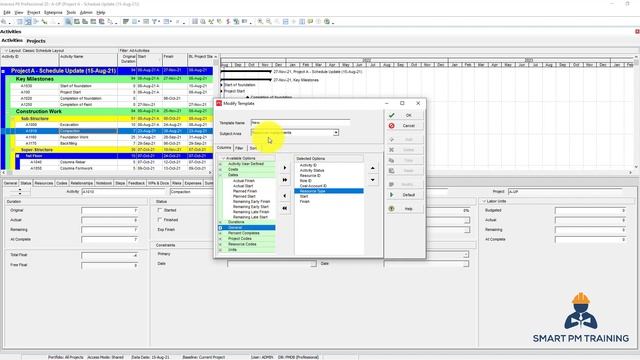
Task: Open the Help menu
Action: [x=101, y=13]
